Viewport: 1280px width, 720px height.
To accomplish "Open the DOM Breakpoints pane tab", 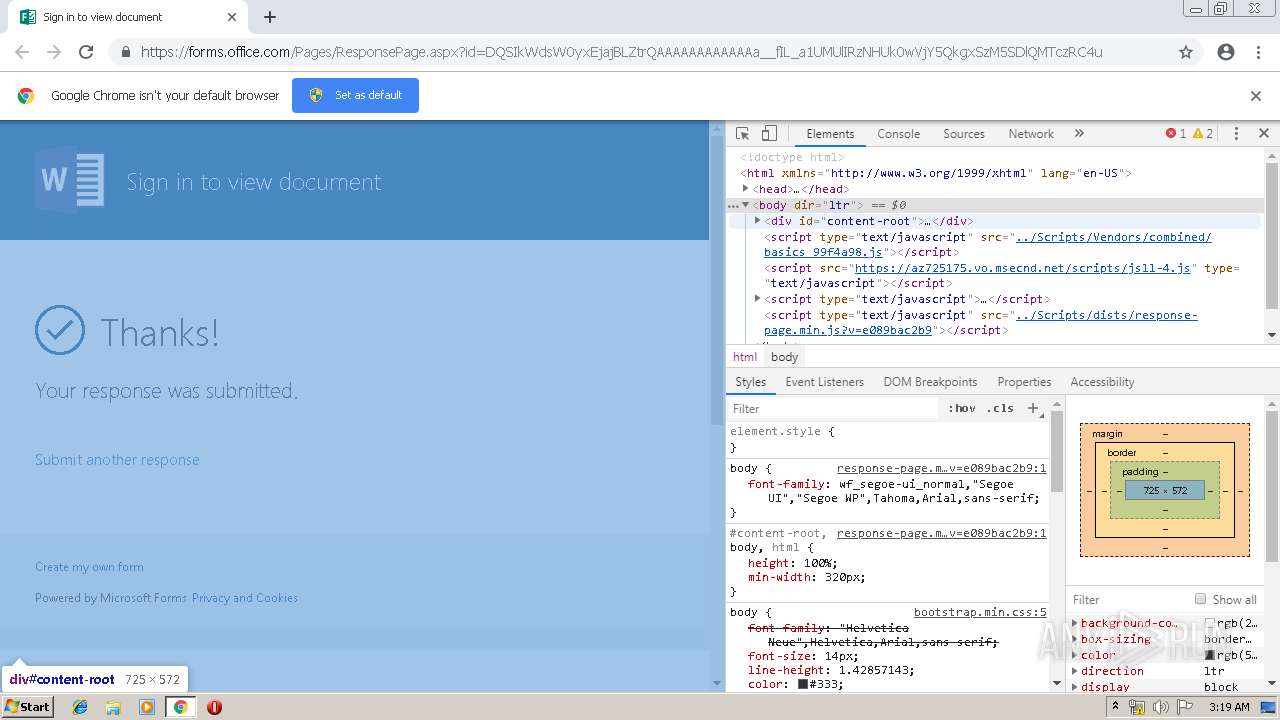I will [x=930, y=382].
